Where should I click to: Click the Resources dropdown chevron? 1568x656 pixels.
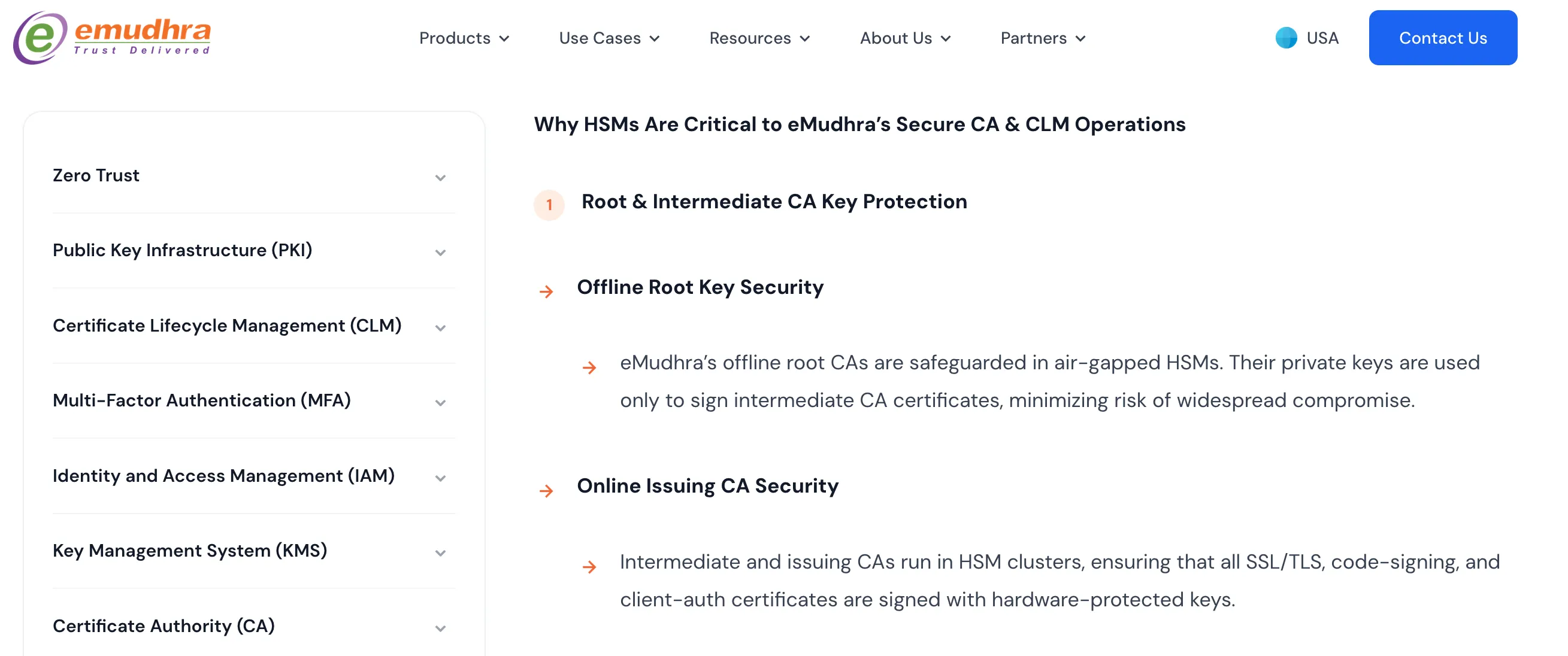click(805, 39)
